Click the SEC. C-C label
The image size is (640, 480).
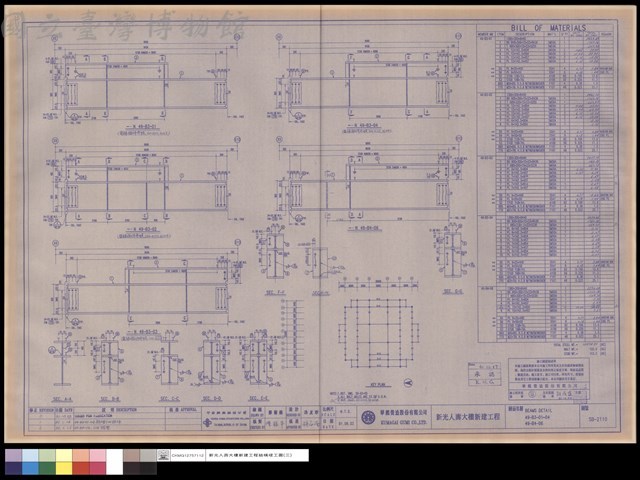(169, 399)
